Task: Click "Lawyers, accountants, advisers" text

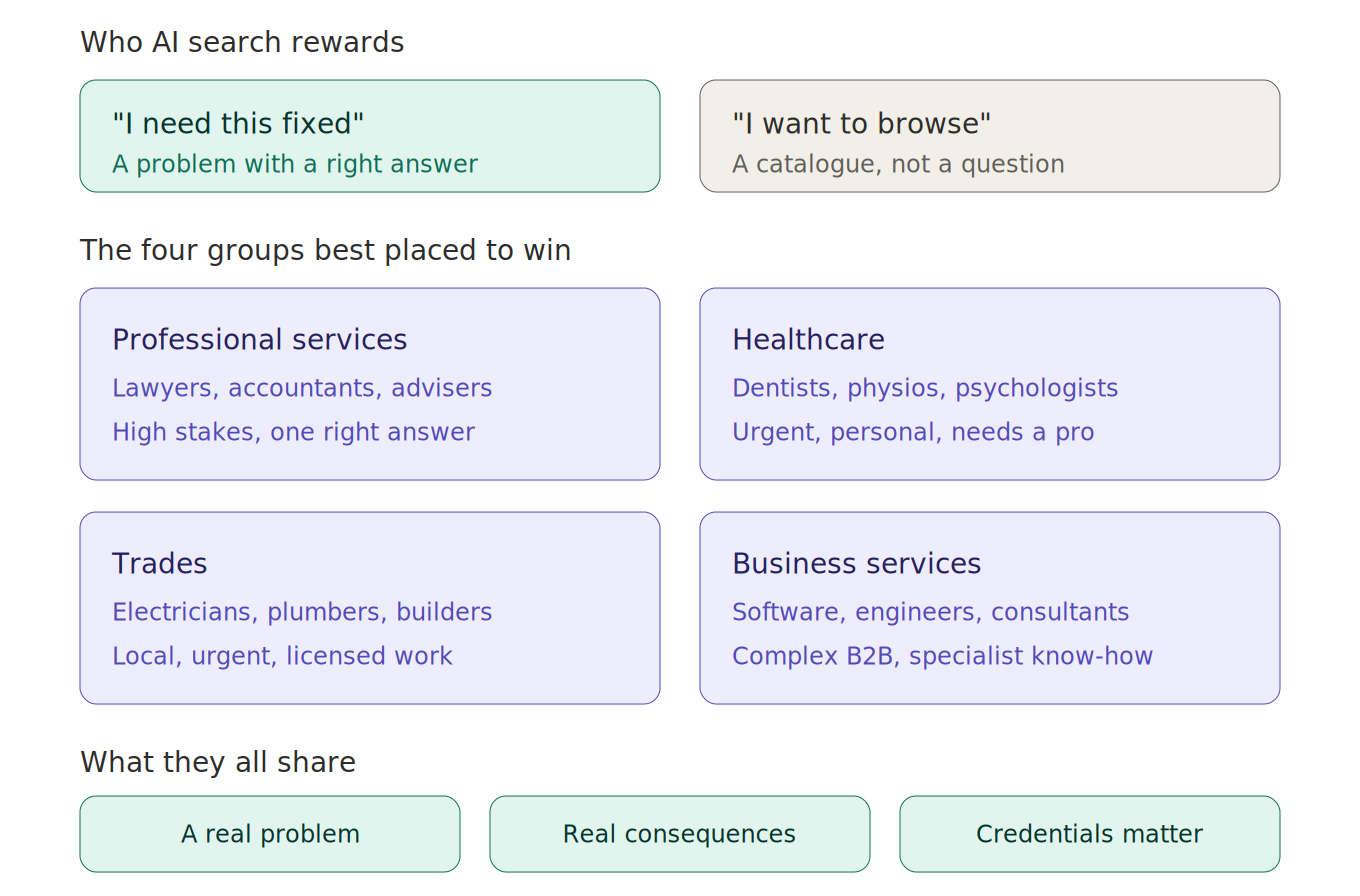Action: click(x=302, y=388)
